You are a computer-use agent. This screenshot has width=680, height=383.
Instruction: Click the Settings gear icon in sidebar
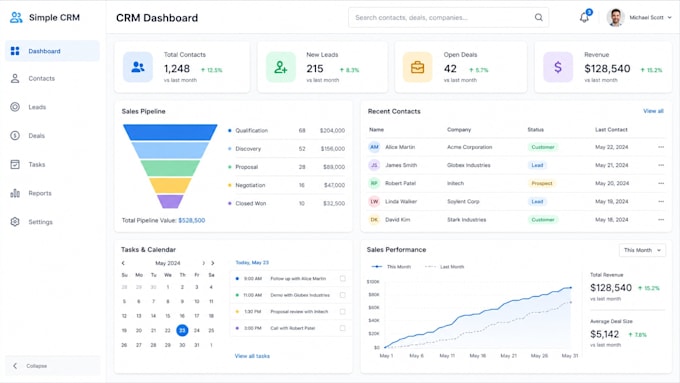(15, 222)
